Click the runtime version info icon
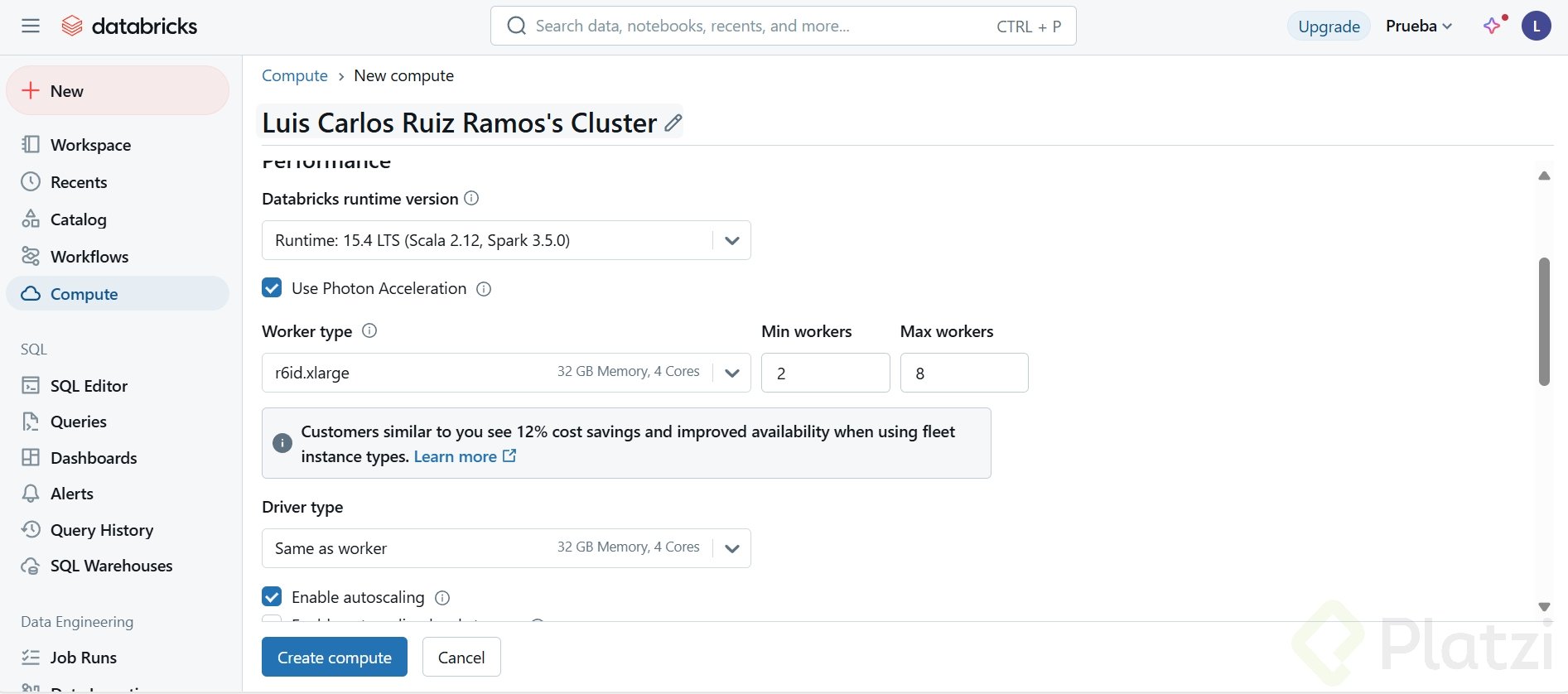 pos(471,198)
